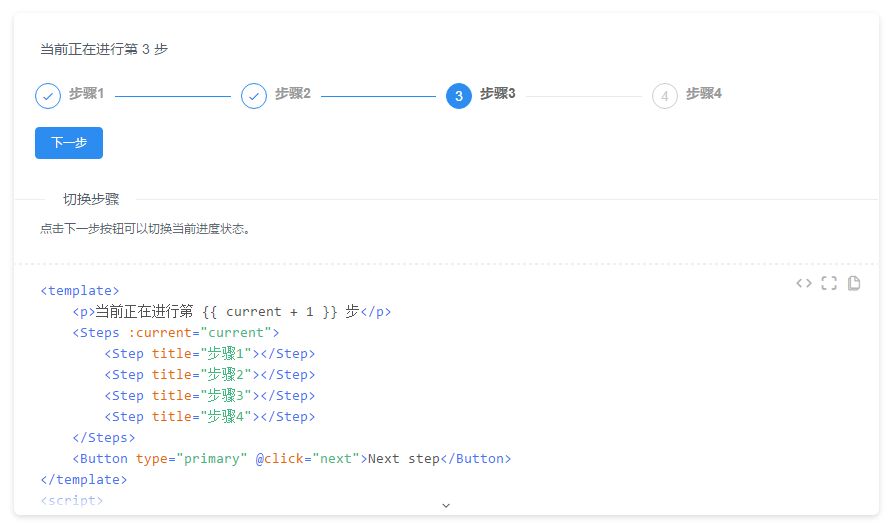Click the blue number 3 step circle
This screenshot has height=524, width=889.
tap(459, 96)
